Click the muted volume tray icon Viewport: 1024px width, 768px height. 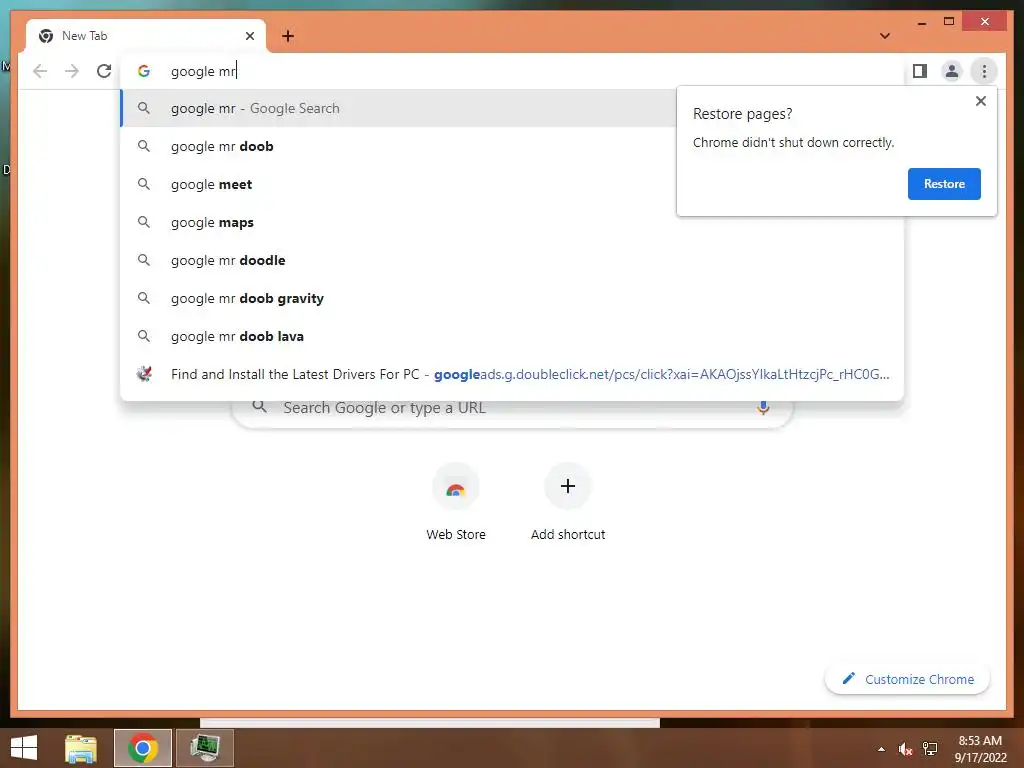905,749
